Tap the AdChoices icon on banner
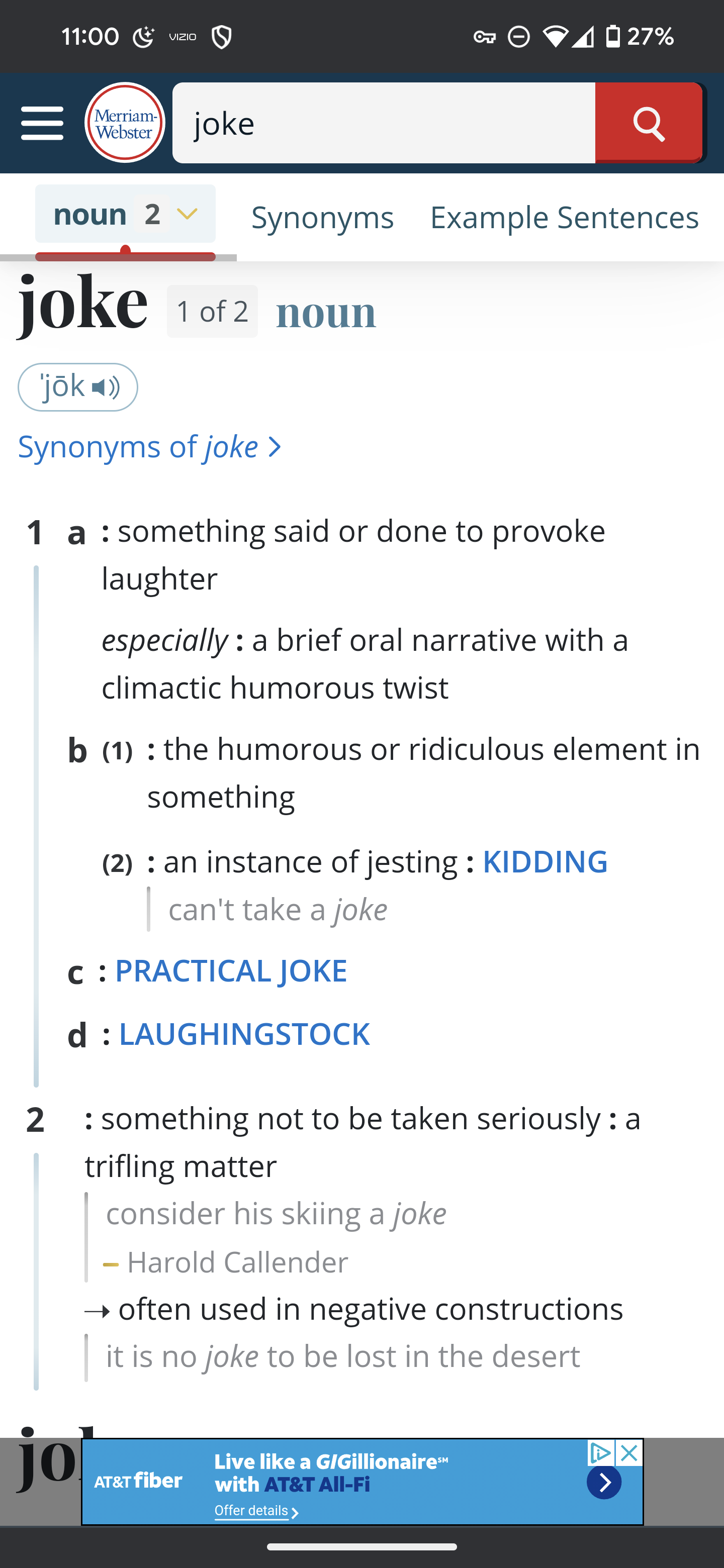Screen dimensions: 724x1568 [x=600, y=1453]
